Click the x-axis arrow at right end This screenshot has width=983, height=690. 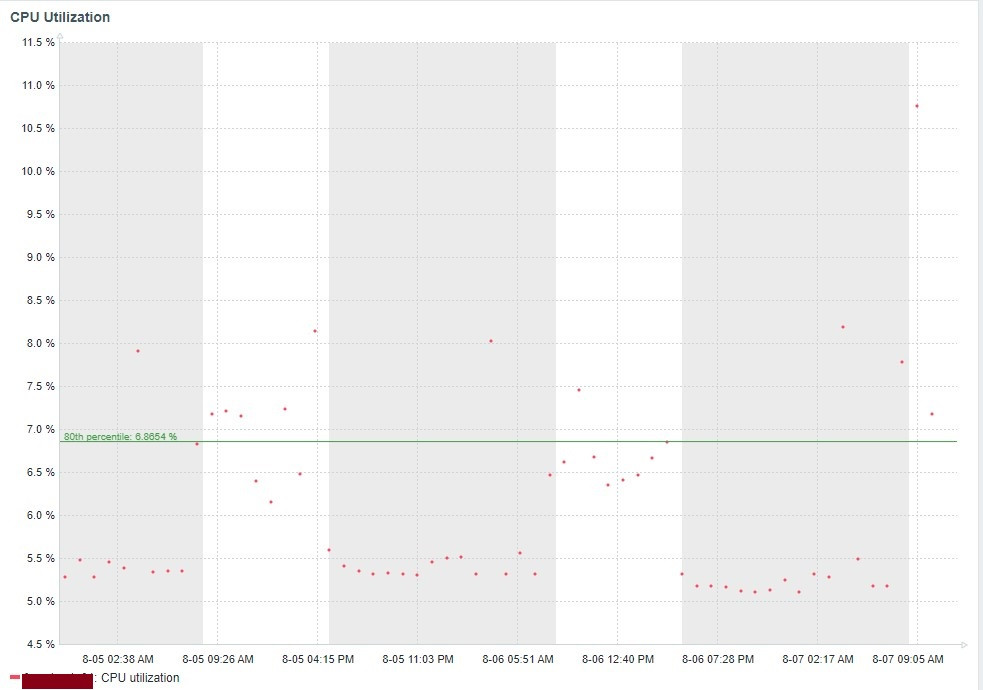(x=964, y=644)
